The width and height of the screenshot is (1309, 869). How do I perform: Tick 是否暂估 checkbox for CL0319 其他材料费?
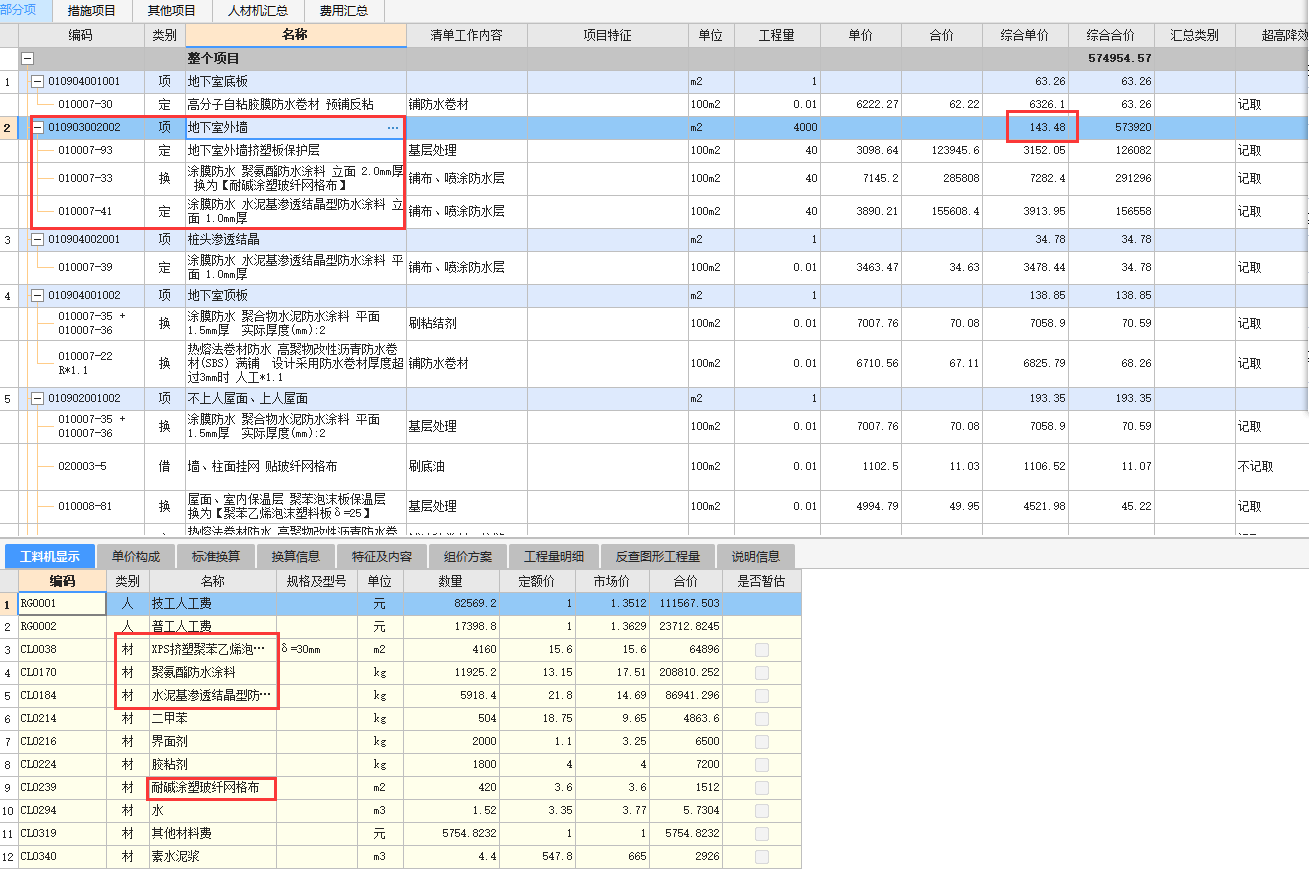(762, 834)
